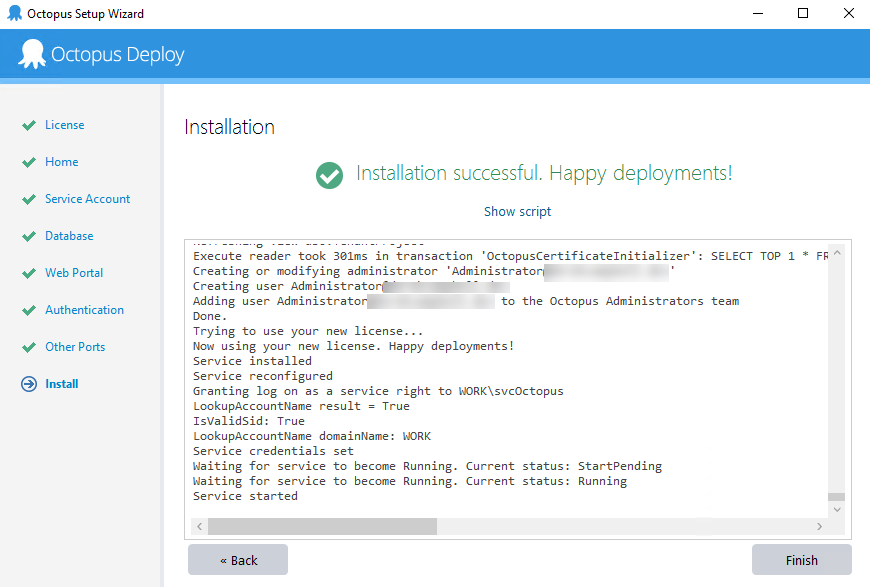This screenshot has width=870, height=587.
Task: Click the horizontal scrollbar thumb in log
Action: click(322, 526)
